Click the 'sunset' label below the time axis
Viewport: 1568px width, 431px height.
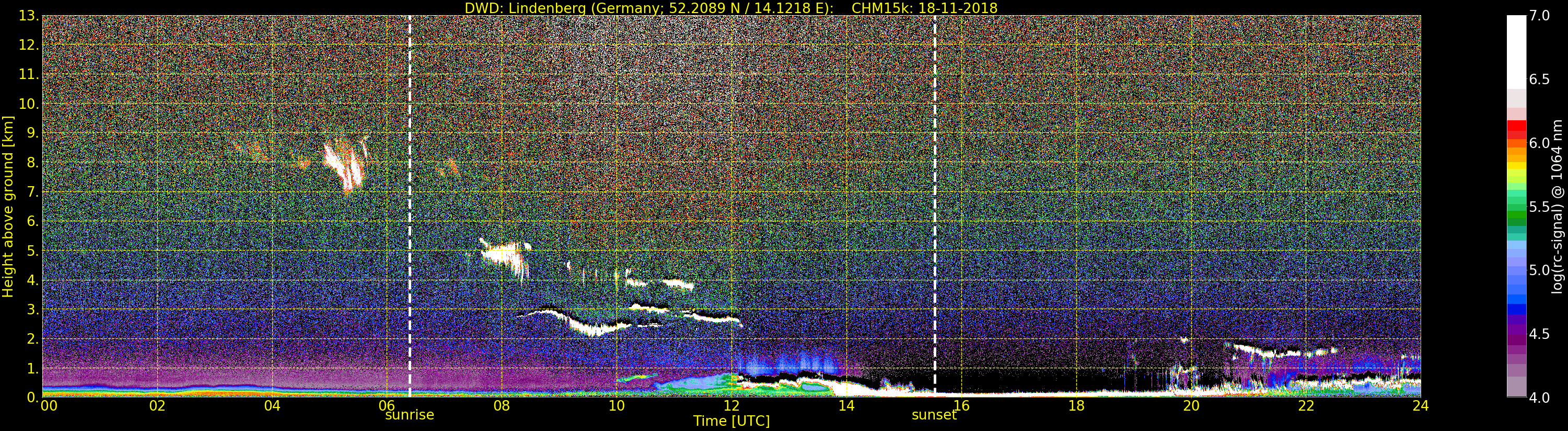pyautogui.click(x=934, y=415)
